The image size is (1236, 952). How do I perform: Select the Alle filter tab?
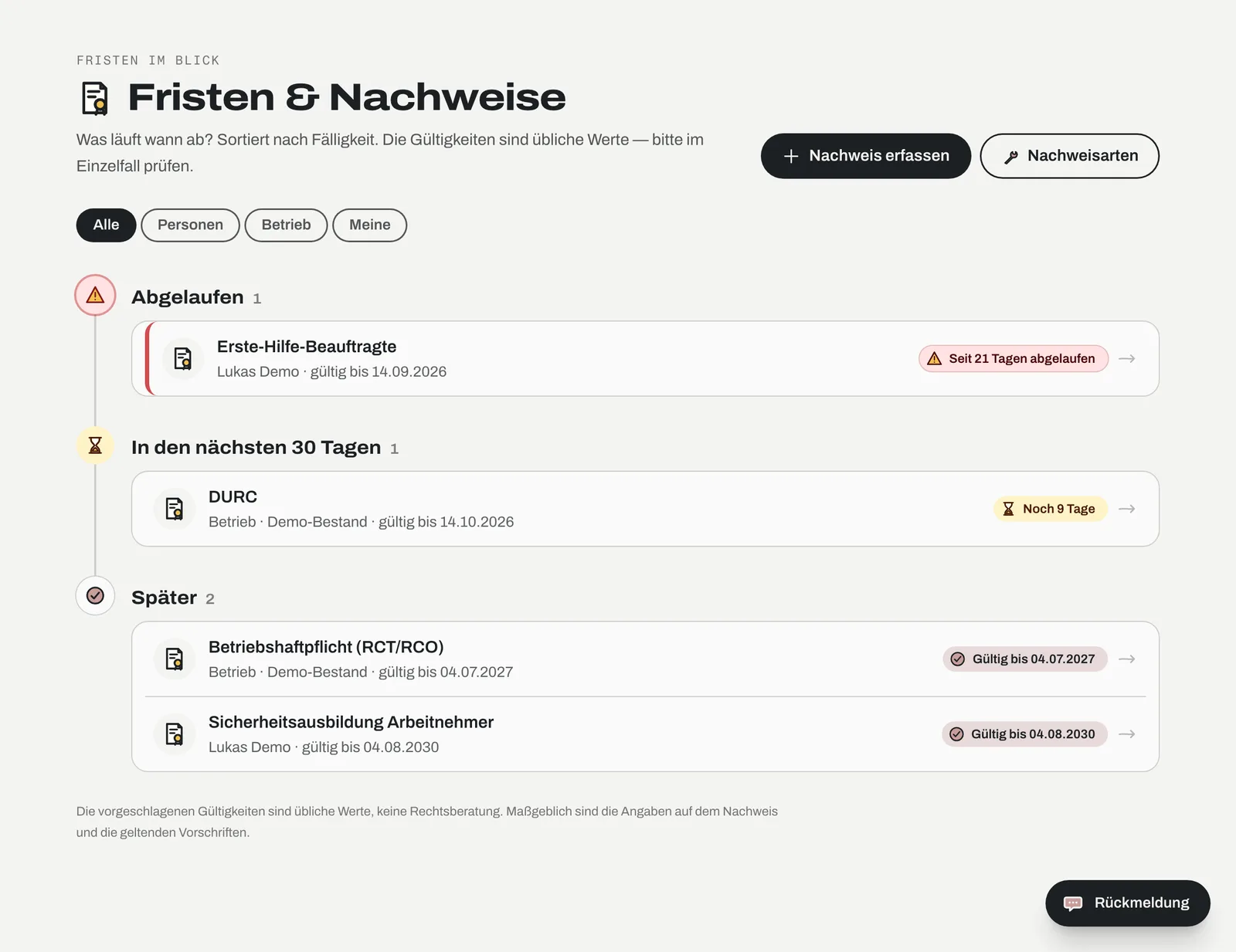pos(106,225)
